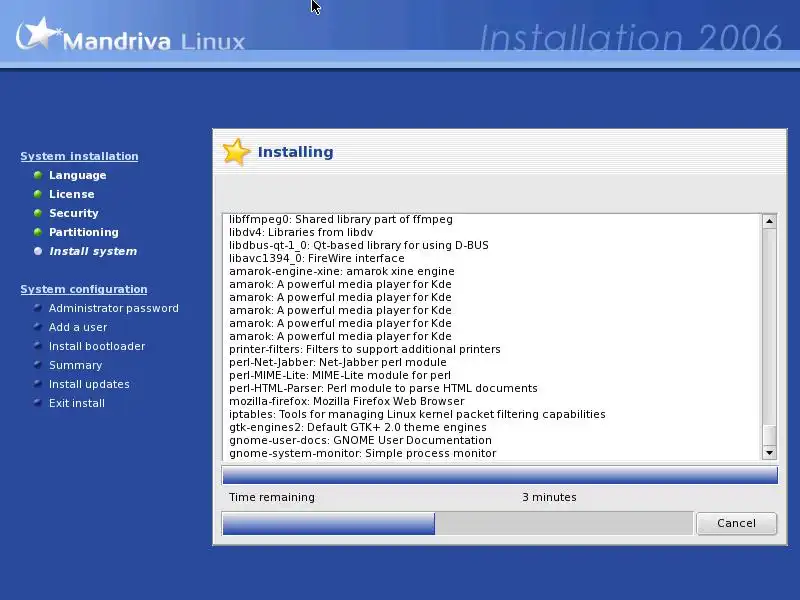The image size is (800, 600).
Task: Click the Mandriva star logo
Action: [37, 33]
